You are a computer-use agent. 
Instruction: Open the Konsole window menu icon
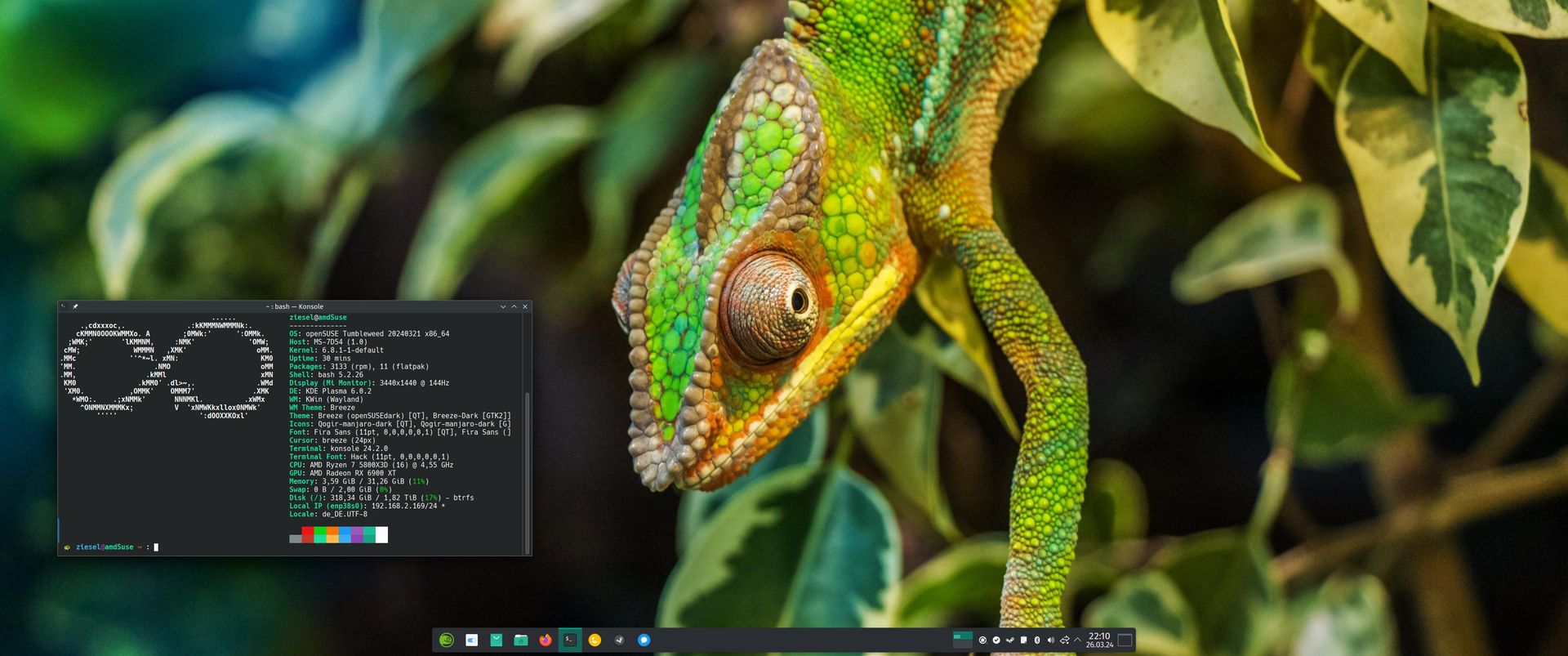click(x=64, y=307)
